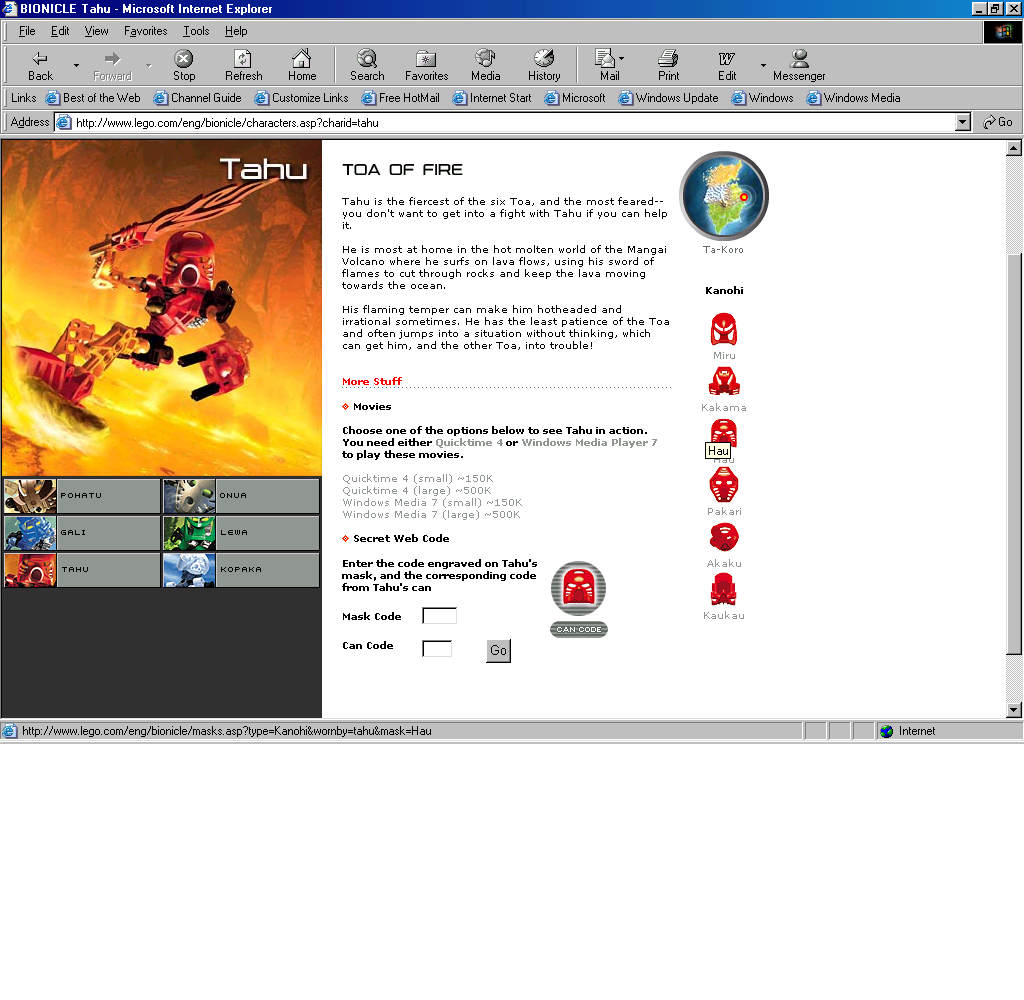The image size is (1024, 1000).
Task: Play the Quicktime 4 (small) movie
Action: pos(417,479)
